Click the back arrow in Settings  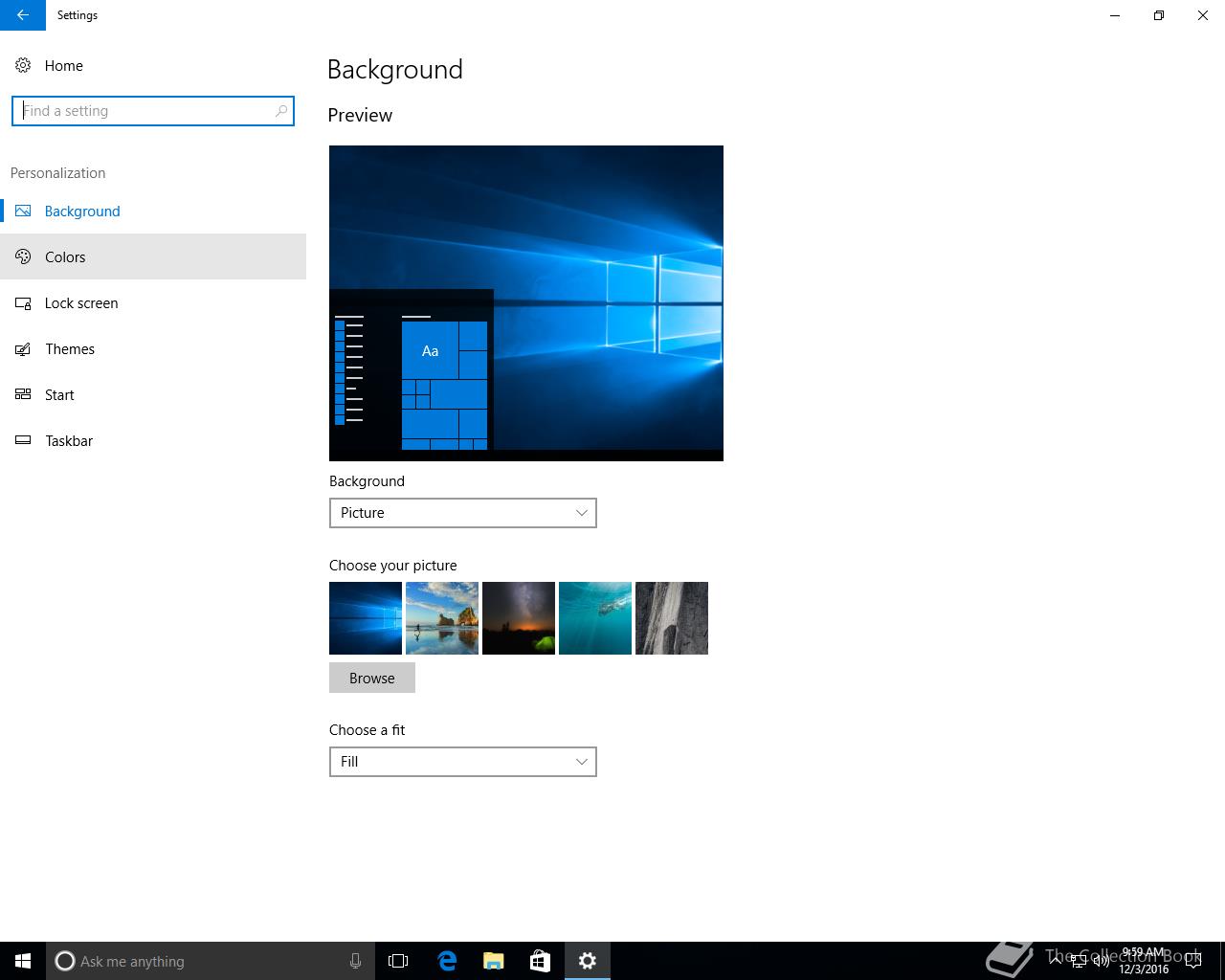coord(22,15)
